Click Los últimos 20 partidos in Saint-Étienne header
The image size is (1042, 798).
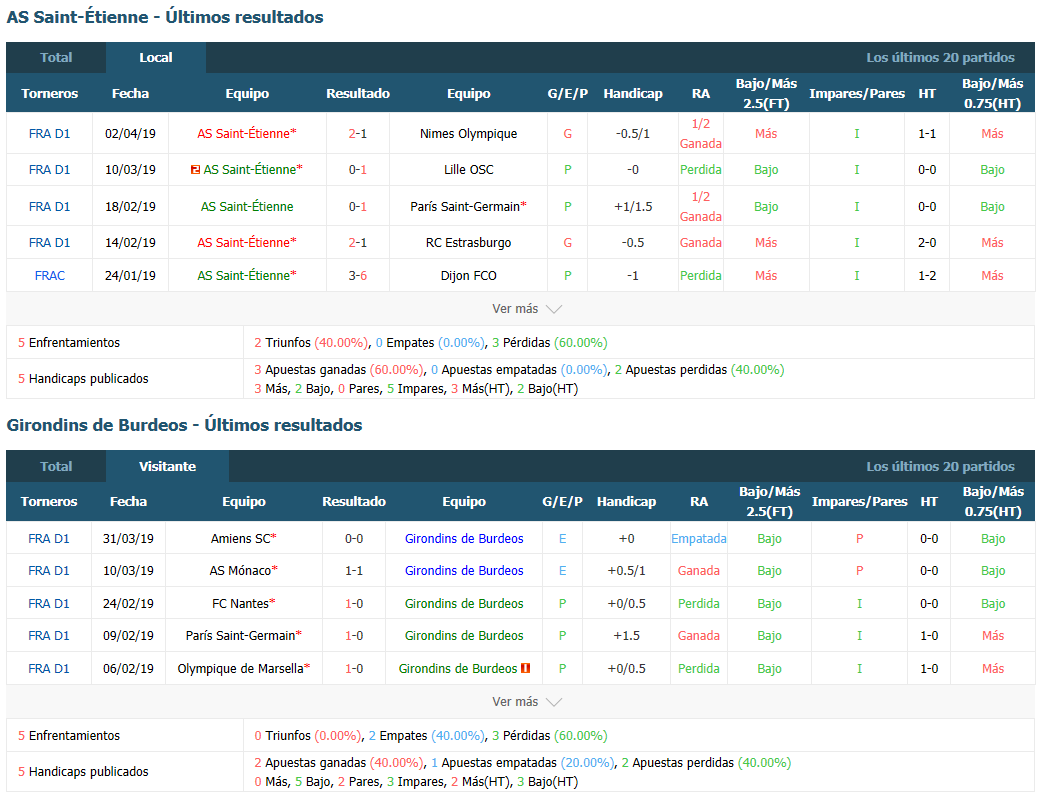pyautogui.click(x=940, y=58)
